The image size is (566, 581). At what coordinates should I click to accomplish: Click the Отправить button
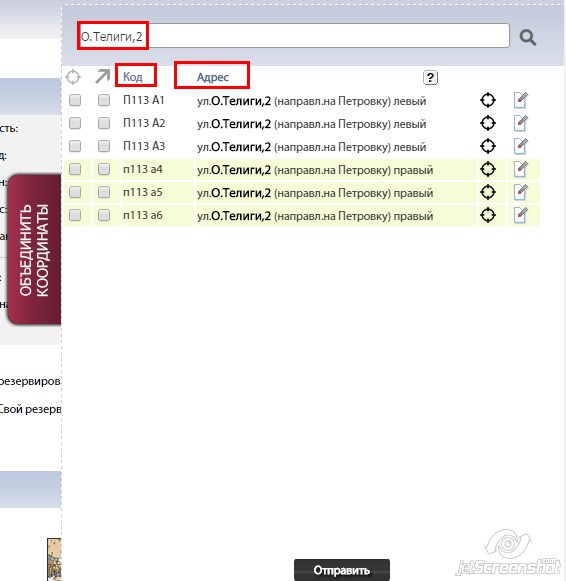point(342,570)
